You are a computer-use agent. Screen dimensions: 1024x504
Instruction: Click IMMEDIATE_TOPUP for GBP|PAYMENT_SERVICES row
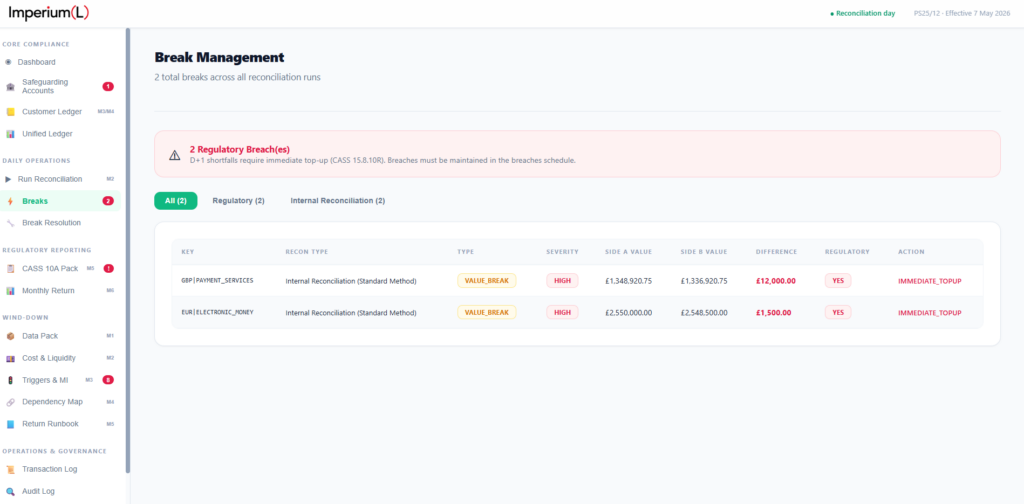click(x=930, y=281)
